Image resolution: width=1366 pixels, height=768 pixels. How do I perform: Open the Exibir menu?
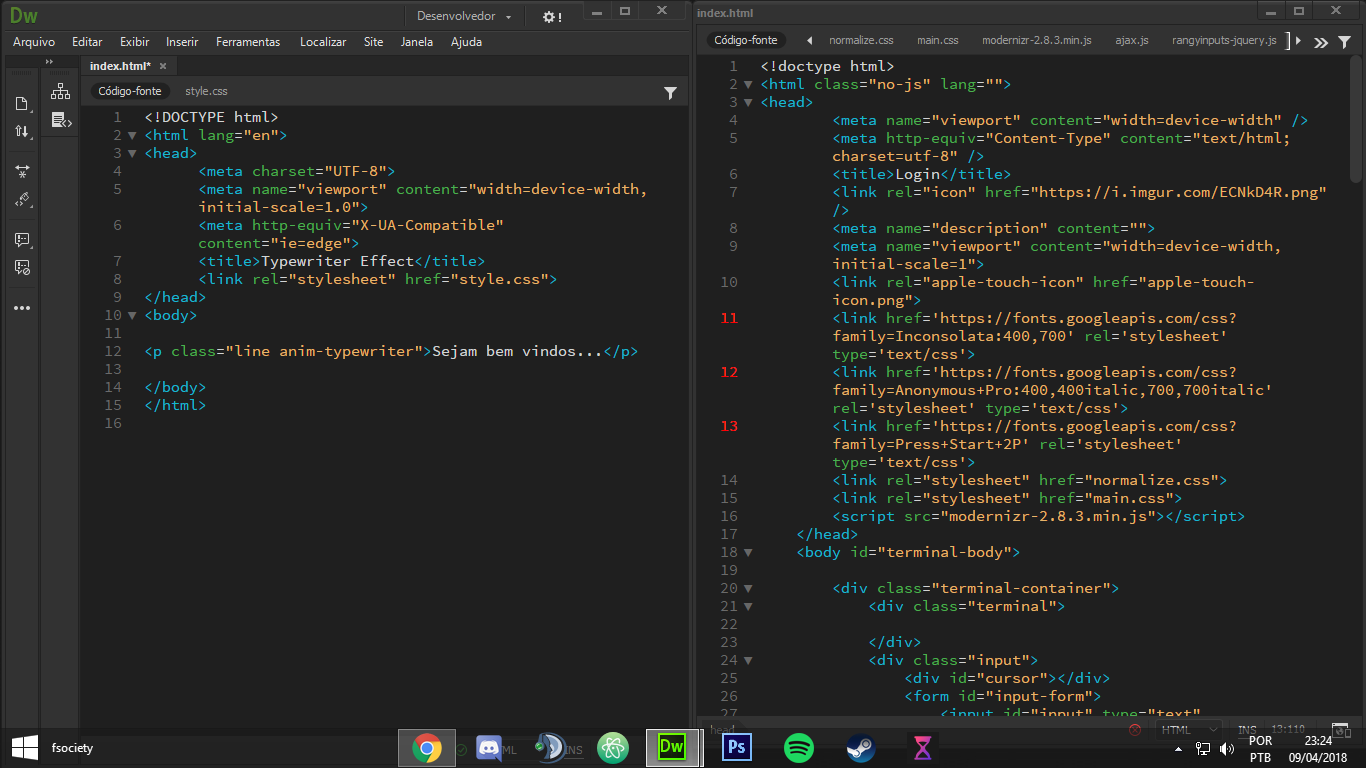[134, 42]
